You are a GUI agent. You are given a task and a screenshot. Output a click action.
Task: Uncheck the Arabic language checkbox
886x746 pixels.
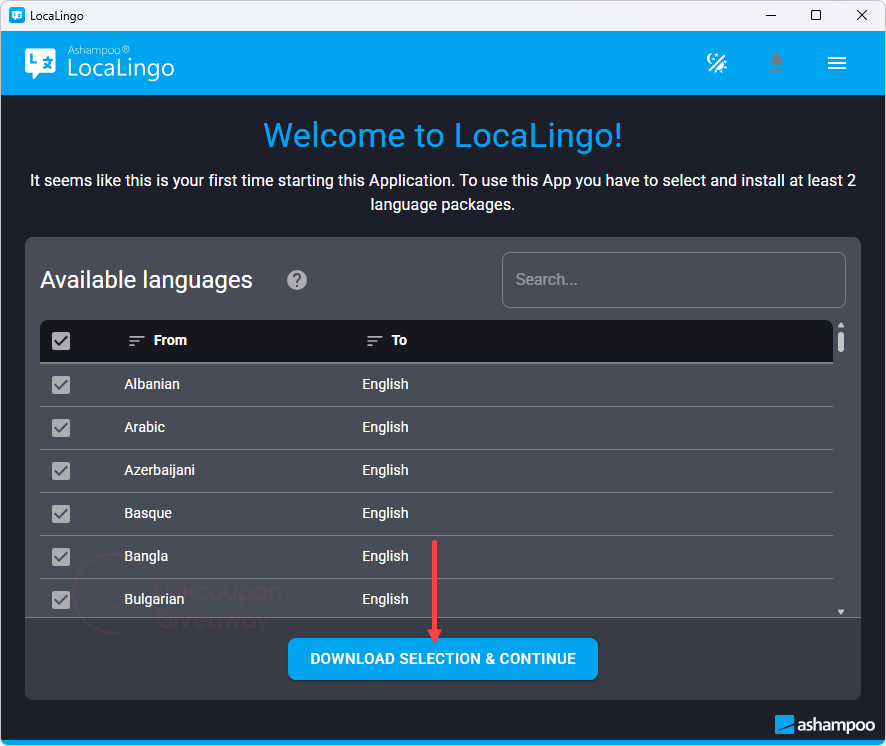pos(61,428)
